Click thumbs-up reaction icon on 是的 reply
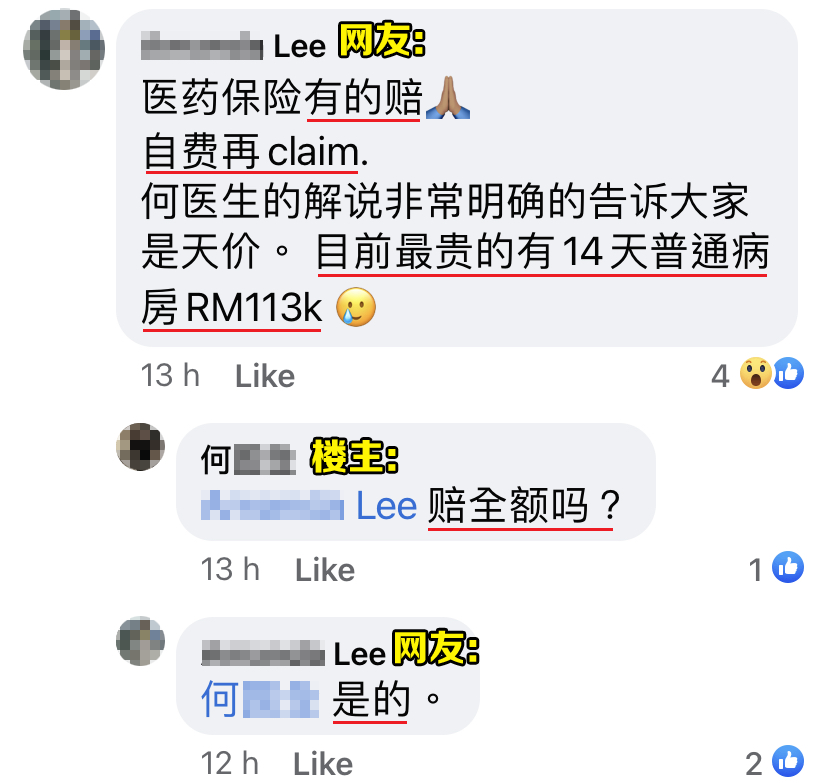Image resolution: width=828 pixels, height=783 pixels. pyautogui.click(x=788, y=761)
